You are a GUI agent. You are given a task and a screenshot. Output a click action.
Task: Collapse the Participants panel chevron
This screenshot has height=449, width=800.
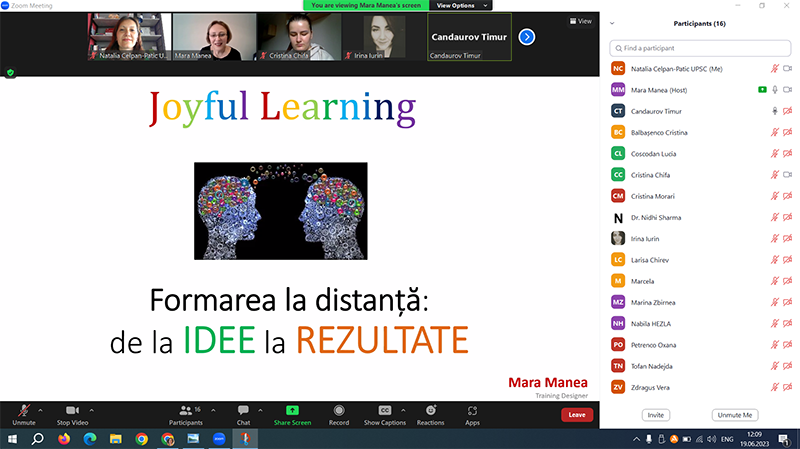coord(612,22)
